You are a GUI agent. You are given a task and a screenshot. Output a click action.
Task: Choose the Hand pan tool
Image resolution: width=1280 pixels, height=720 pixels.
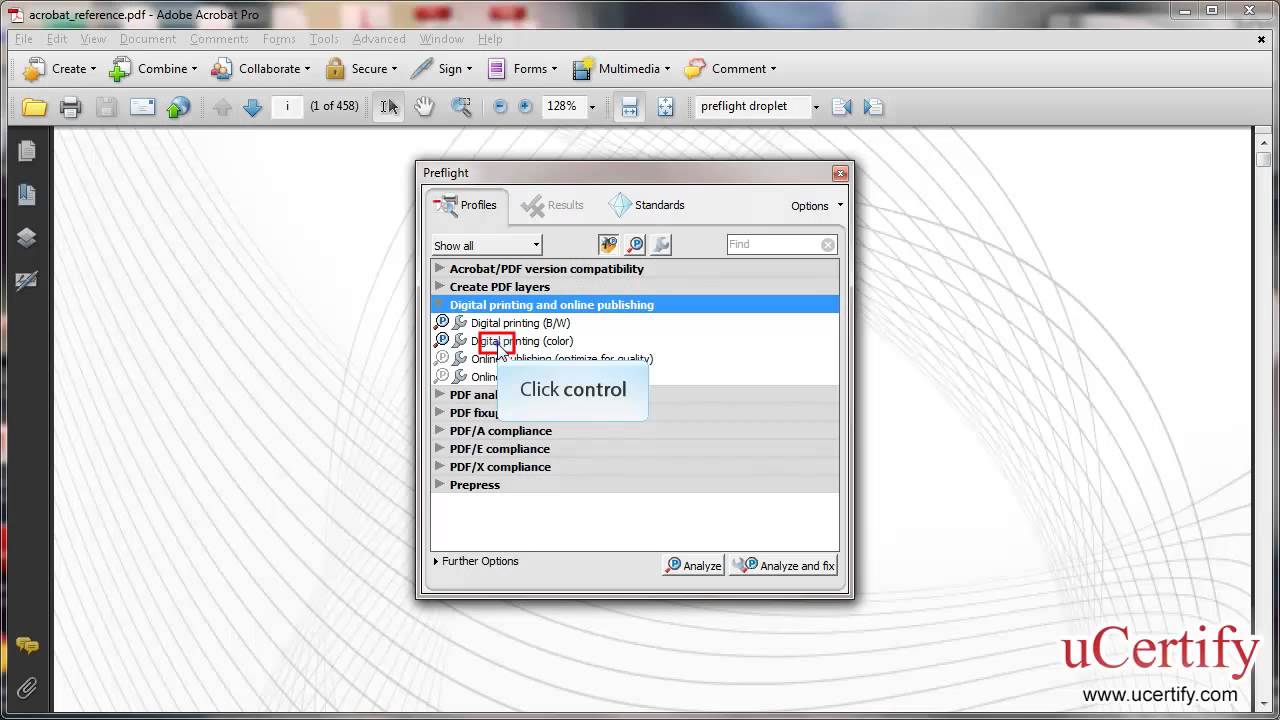tap(424, 107)
